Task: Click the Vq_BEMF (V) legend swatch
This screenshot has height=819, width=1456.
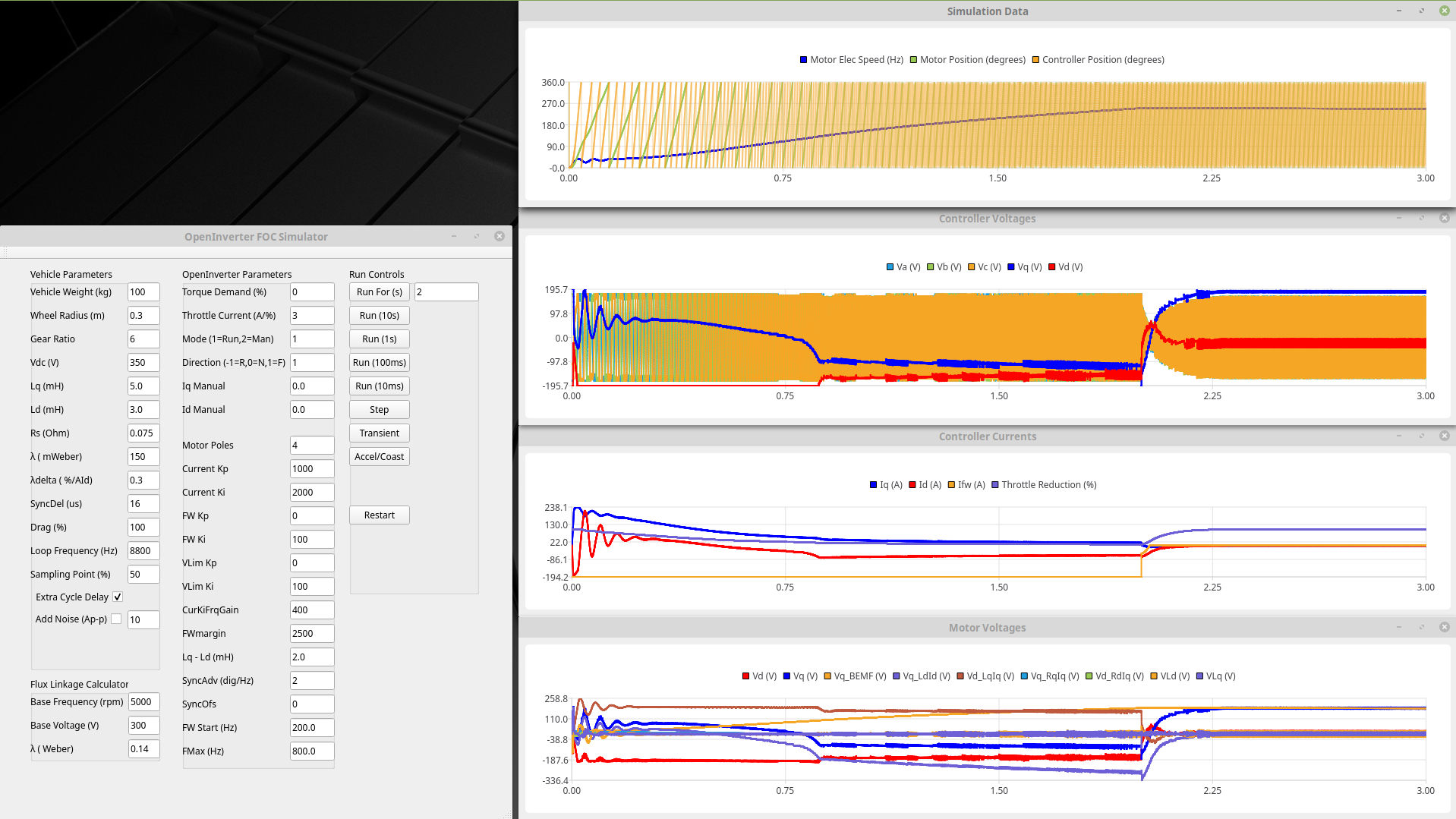Action: [x=827, y=676]
